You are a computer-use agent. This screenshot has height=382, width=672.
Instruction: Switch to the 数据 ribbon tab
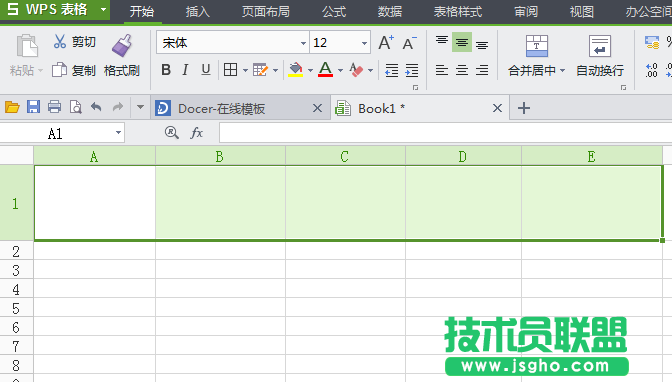click(390, 12)
